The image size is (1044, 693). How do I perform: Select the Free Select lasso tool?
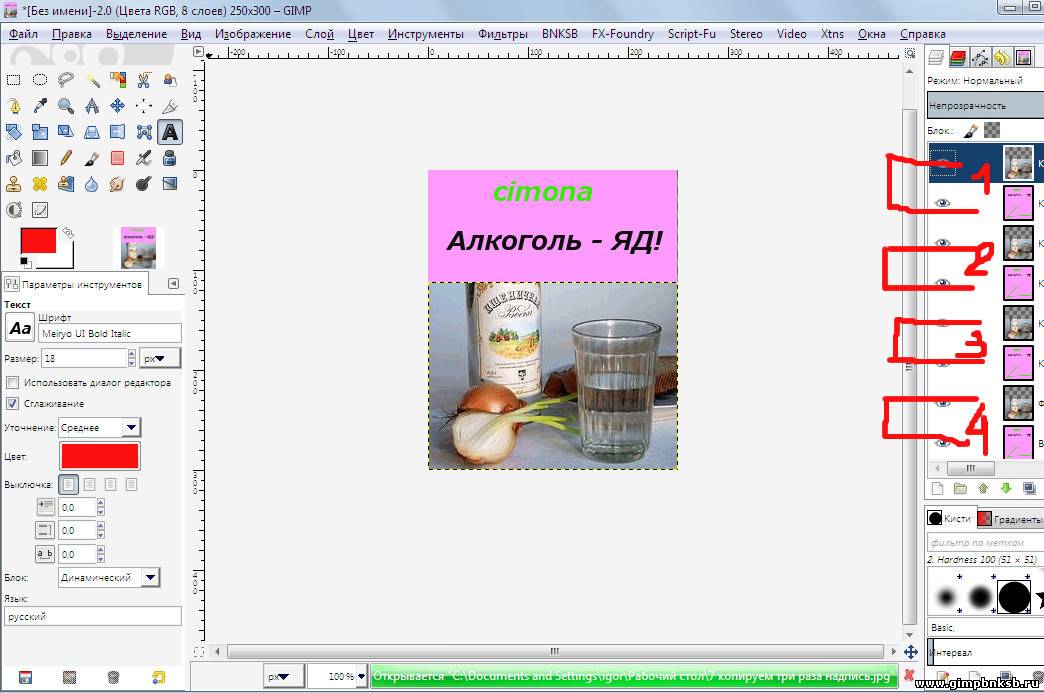[66, 81]
